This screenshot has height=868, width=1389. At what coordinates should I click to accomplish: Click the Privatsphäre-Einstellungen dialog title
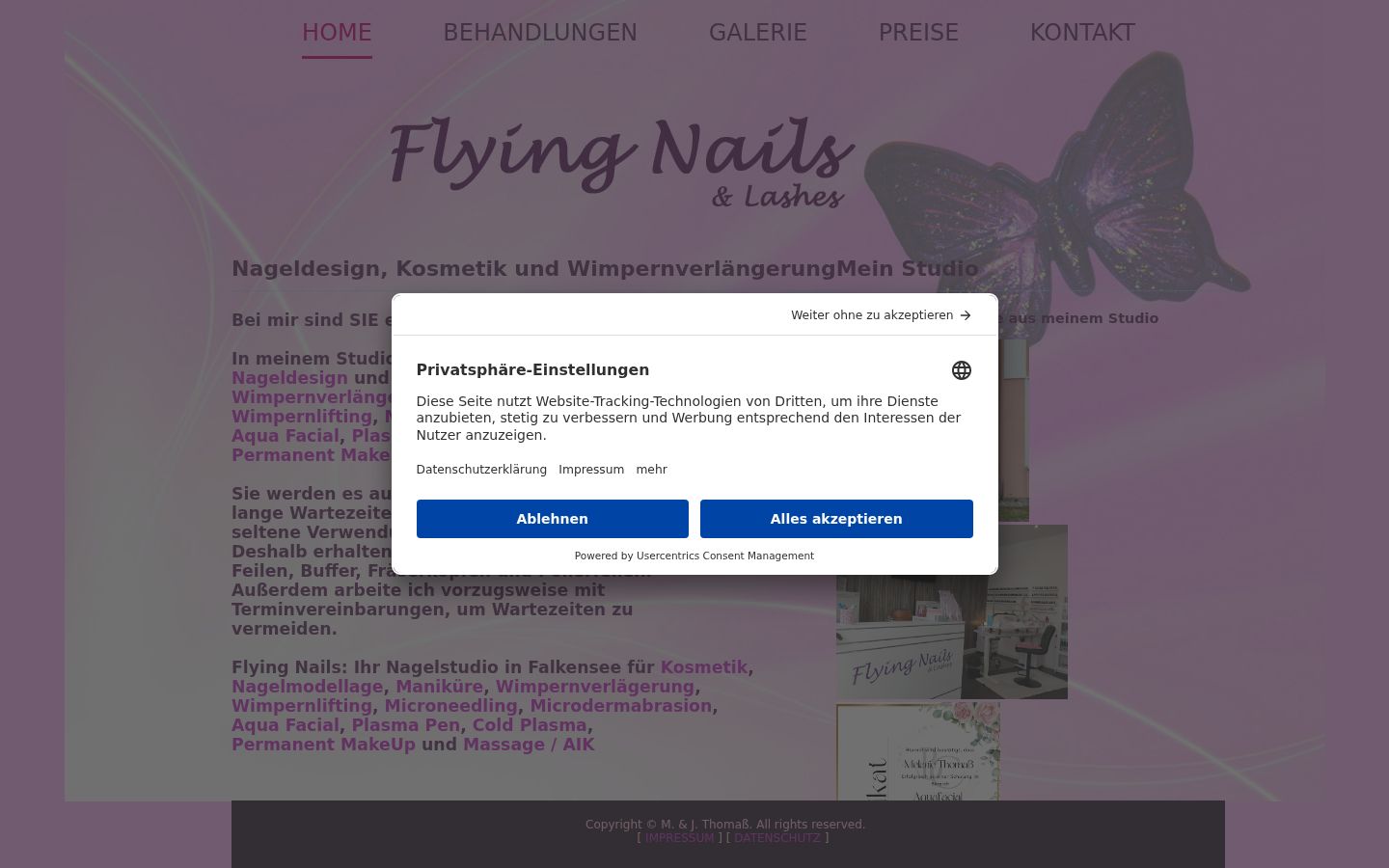point(532,370)
